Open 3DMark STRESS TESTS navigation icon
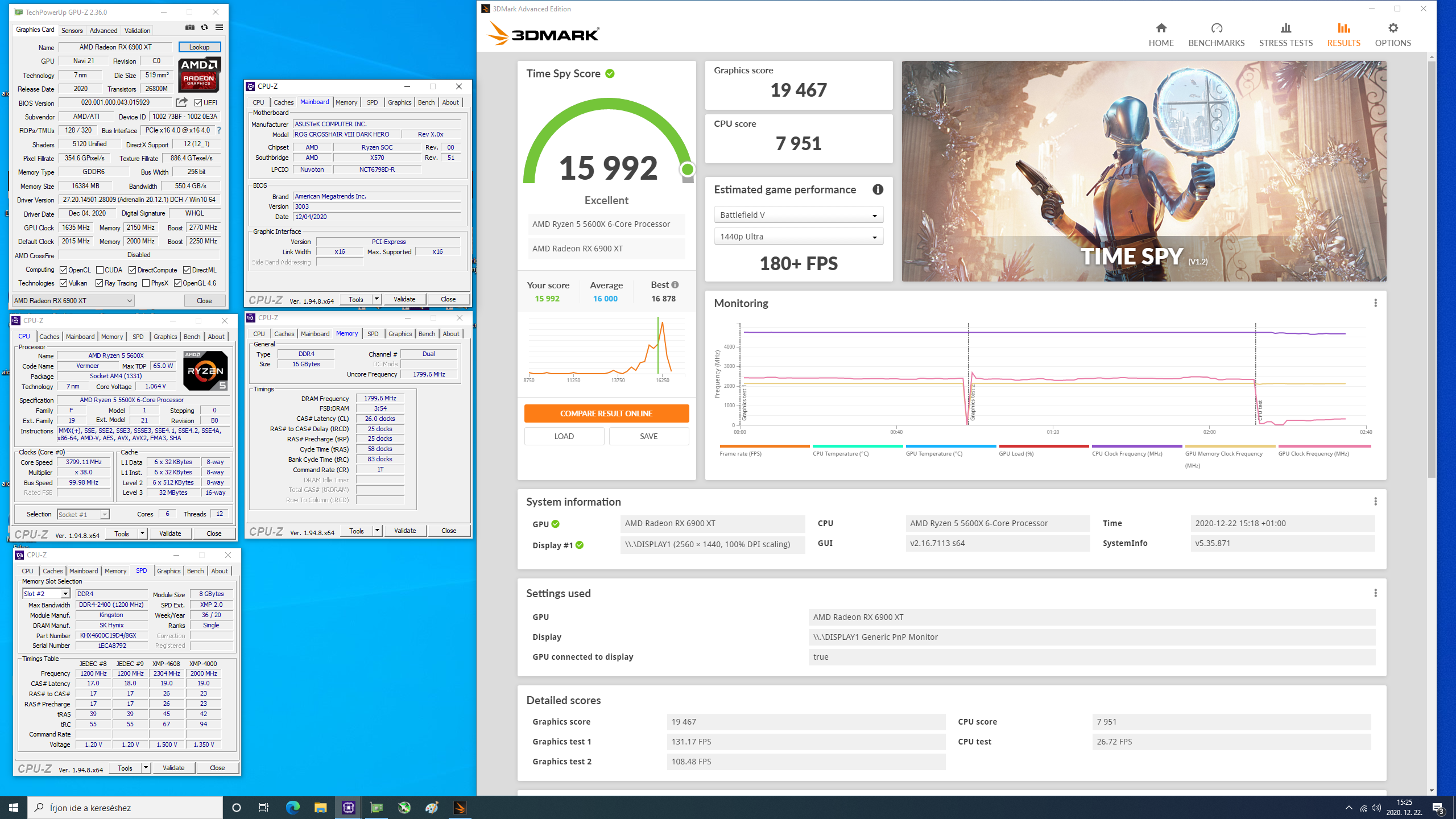 click(x=1285, y=35)
